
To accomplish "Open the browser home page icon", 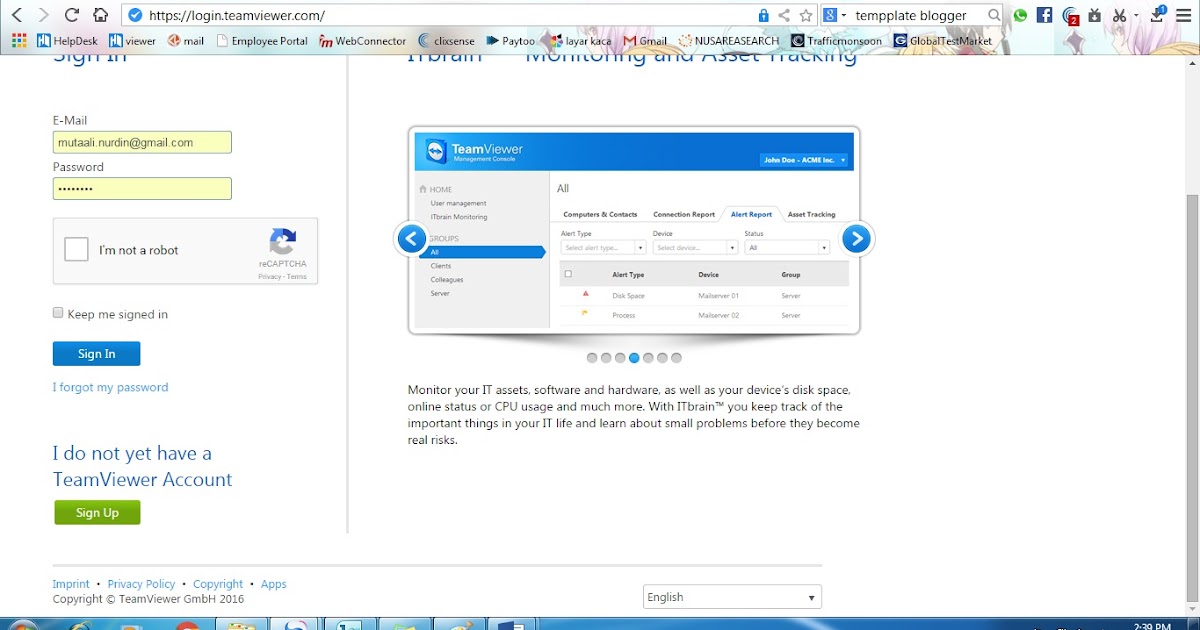I will pos(100,15).
